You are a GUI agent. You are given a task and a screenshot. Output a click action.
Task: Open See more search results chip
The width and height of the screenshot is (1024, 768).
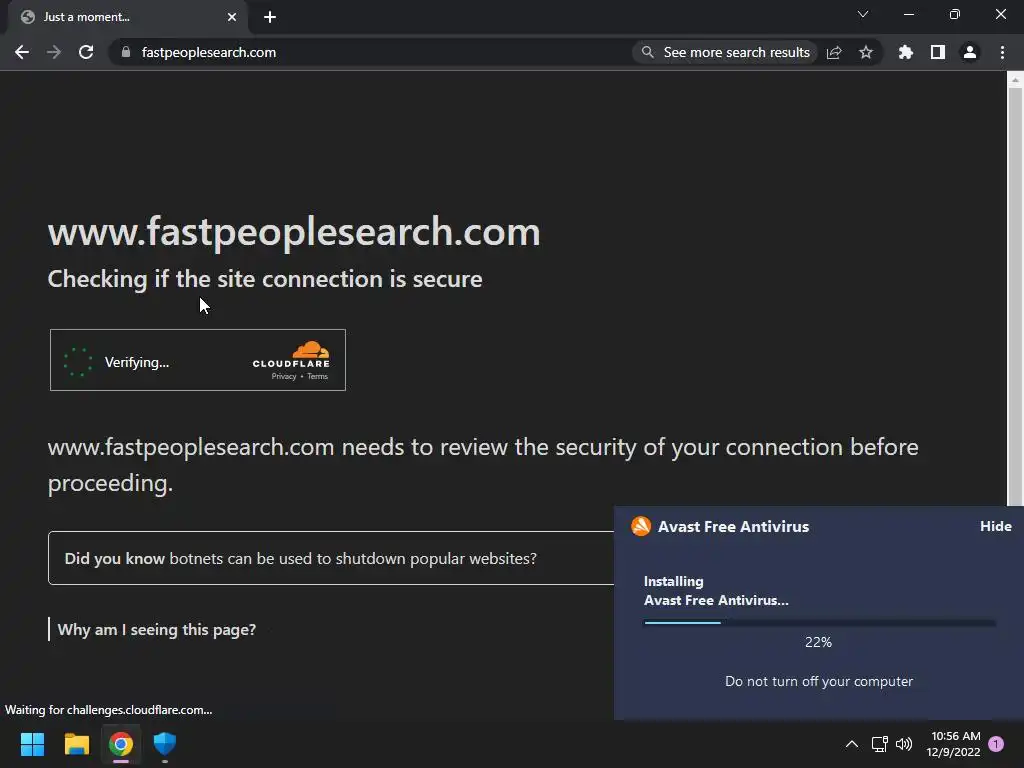click(726, 52)
